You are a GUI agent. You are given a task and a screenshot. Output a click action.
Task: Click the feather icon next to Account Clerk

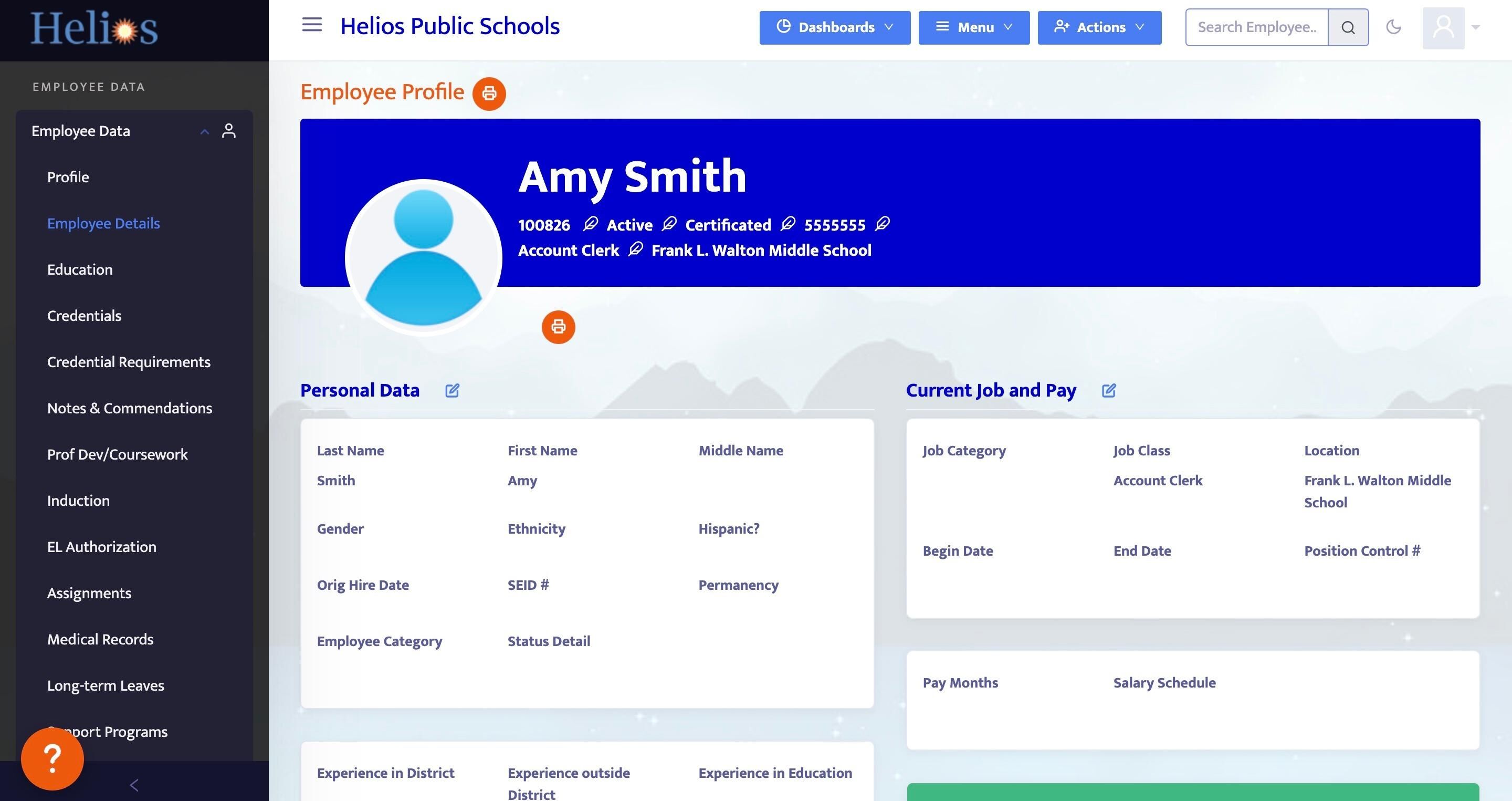coord(635,249)
